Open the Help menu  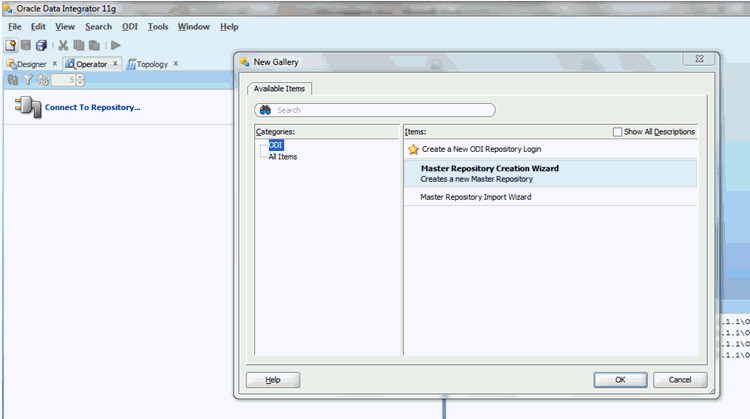click(229, 27)
